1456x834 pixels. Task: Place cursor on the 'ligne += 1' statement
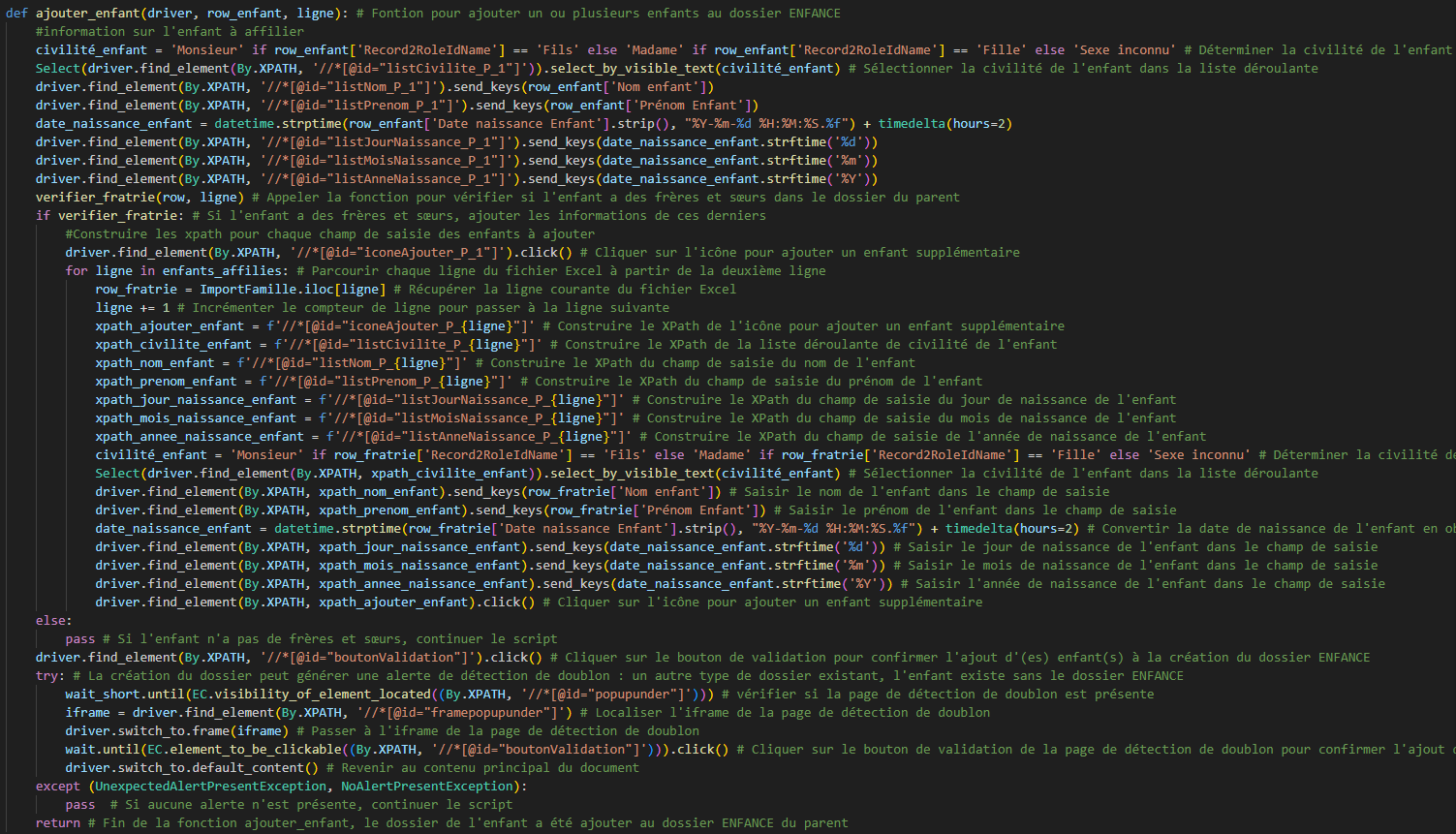[x=132, y=308]
